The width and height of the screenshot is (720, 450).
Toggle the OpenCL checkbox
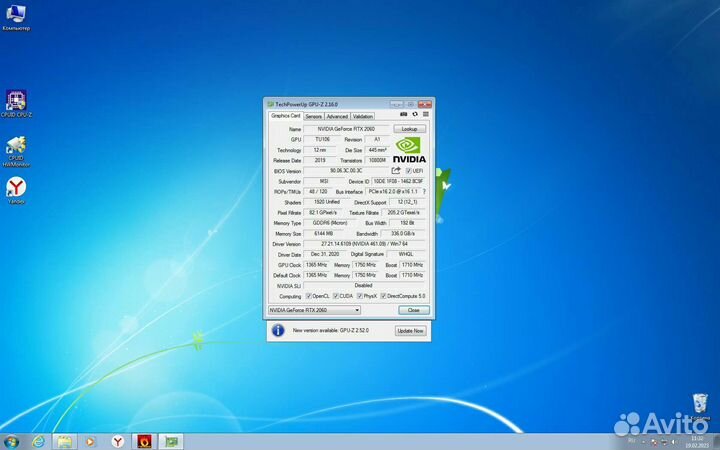pos(309,296)
